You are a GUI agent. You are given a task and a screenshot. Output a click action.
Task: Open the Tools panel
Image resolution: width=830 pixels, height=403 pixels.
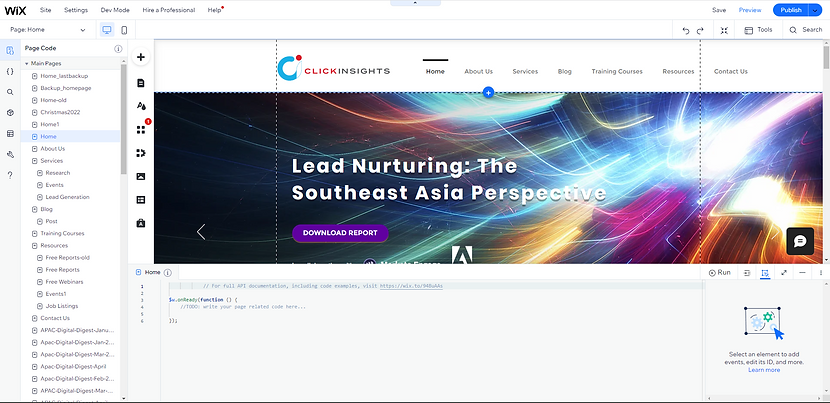coord(759,30)
